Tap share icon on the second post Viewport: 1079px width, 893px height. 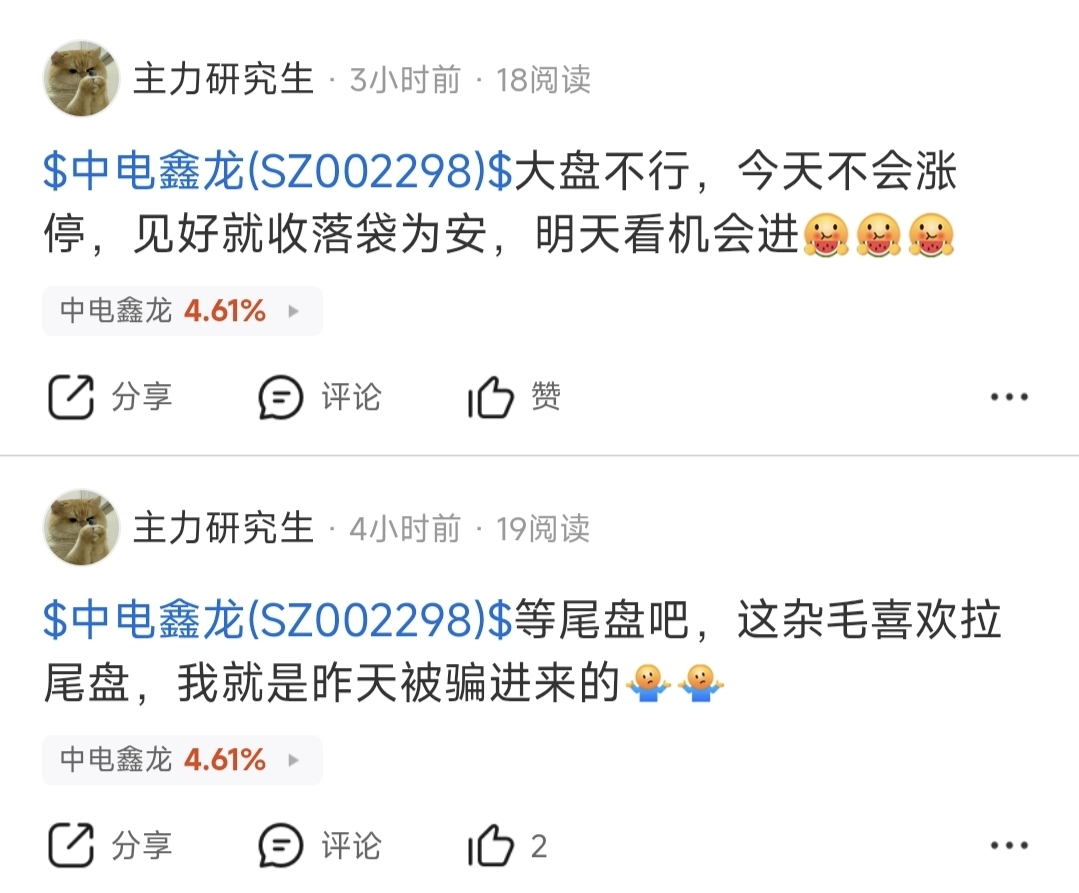pyautogui.click(x=71, y=846)
